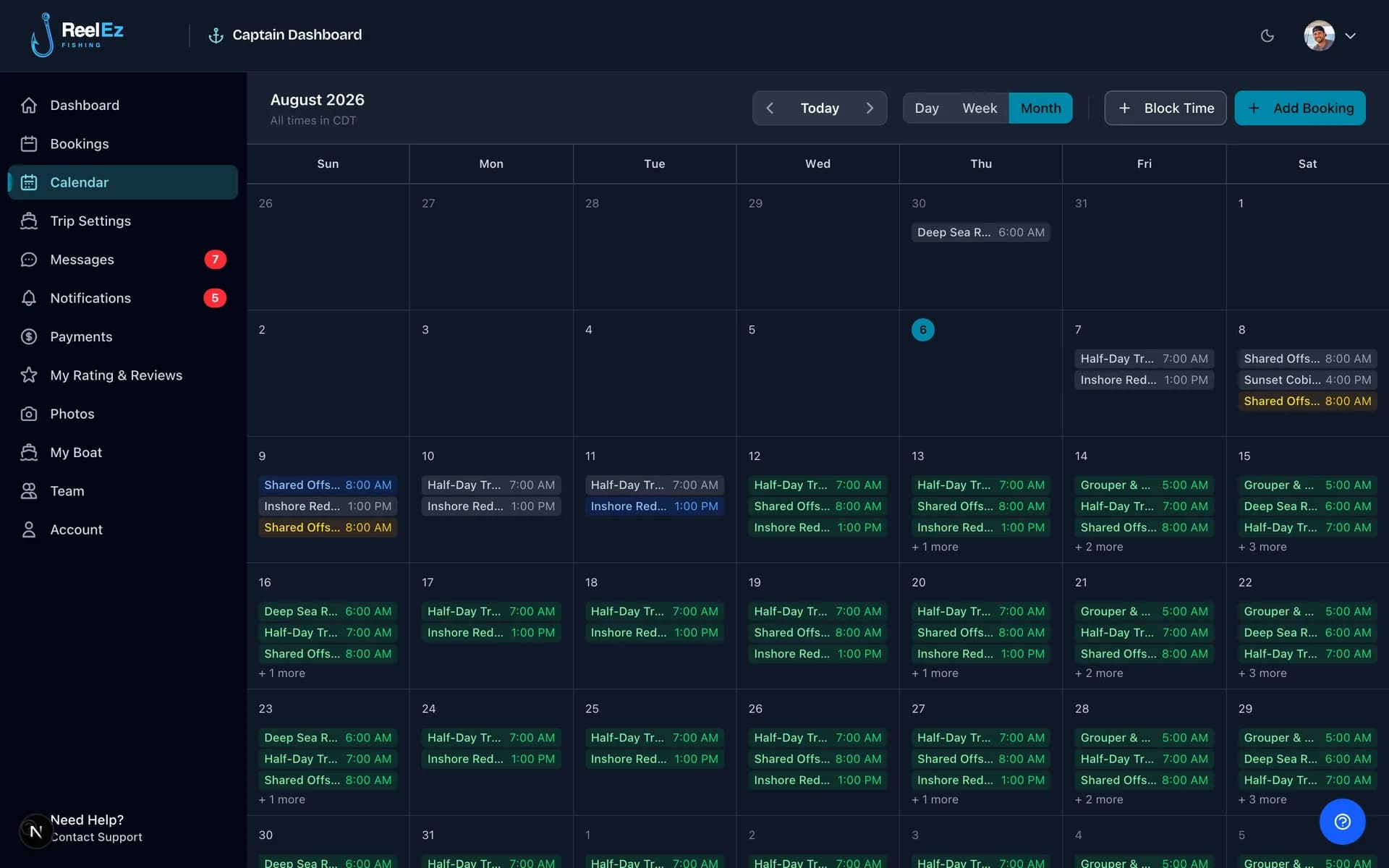
Task: Click the Bookings calendar icon in sidebar
Action: point(29,144)
